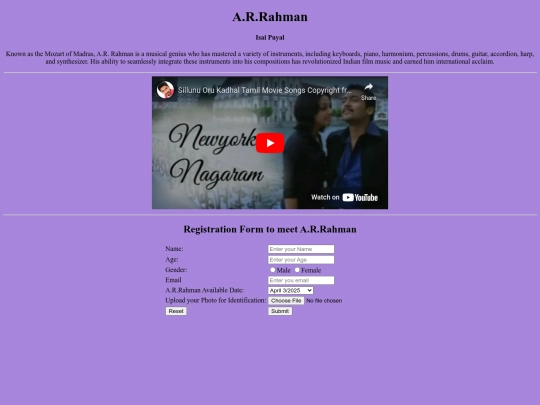Click 'Watch on YouTube' logo link
The image size is (540, 405).
[x=344, y=197]
